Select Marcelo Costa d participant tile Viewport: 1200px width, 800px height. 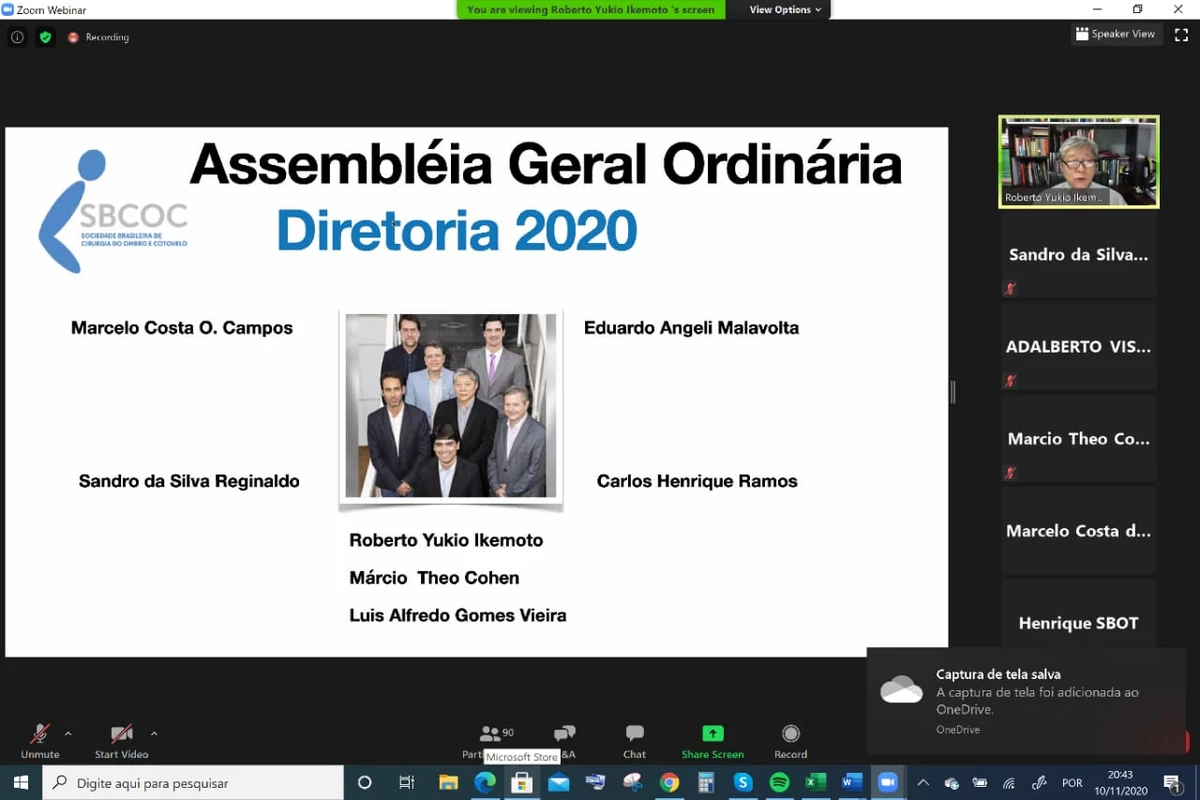[1079, 531]
